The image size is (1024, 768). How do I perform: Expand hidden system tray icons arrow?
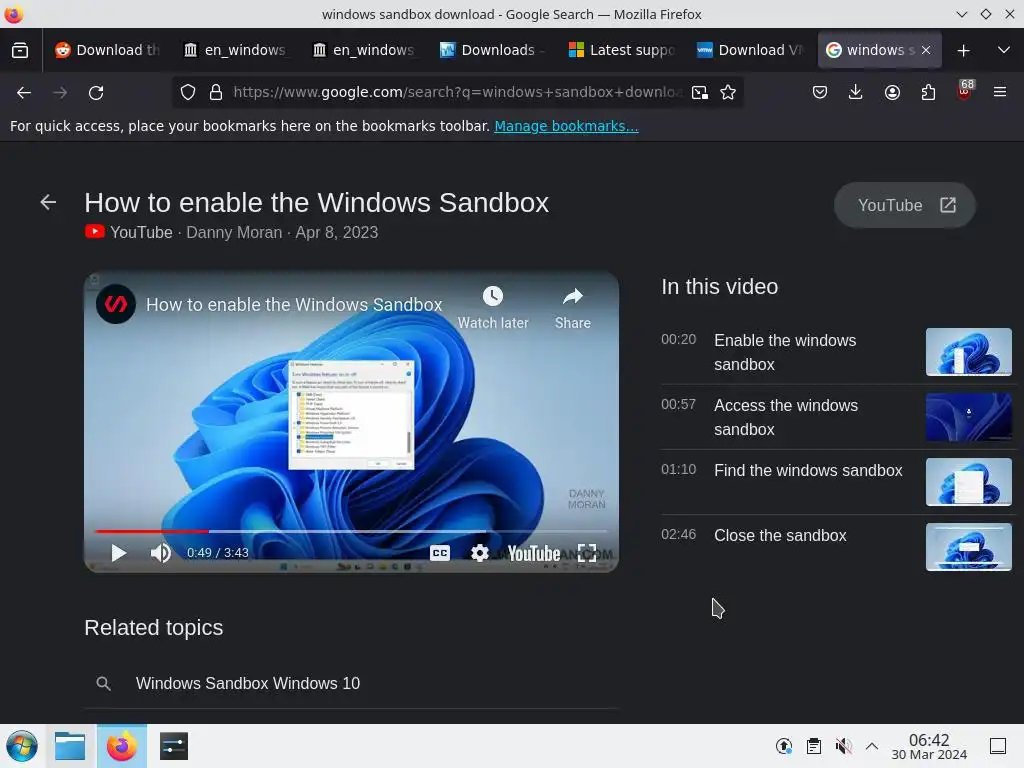pyautogui.click(x=872, y=746)
